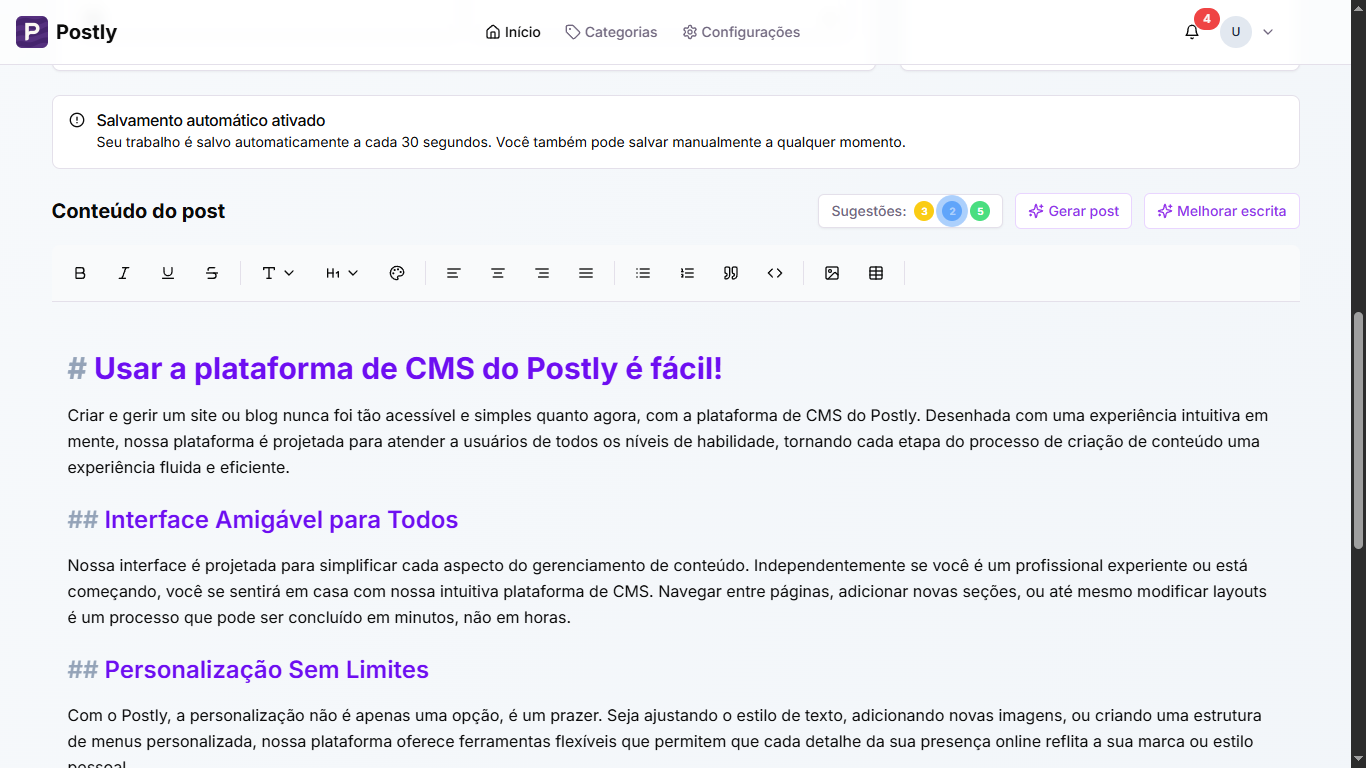Click the Melhorar escrita button

click(x=1221, y=211)
